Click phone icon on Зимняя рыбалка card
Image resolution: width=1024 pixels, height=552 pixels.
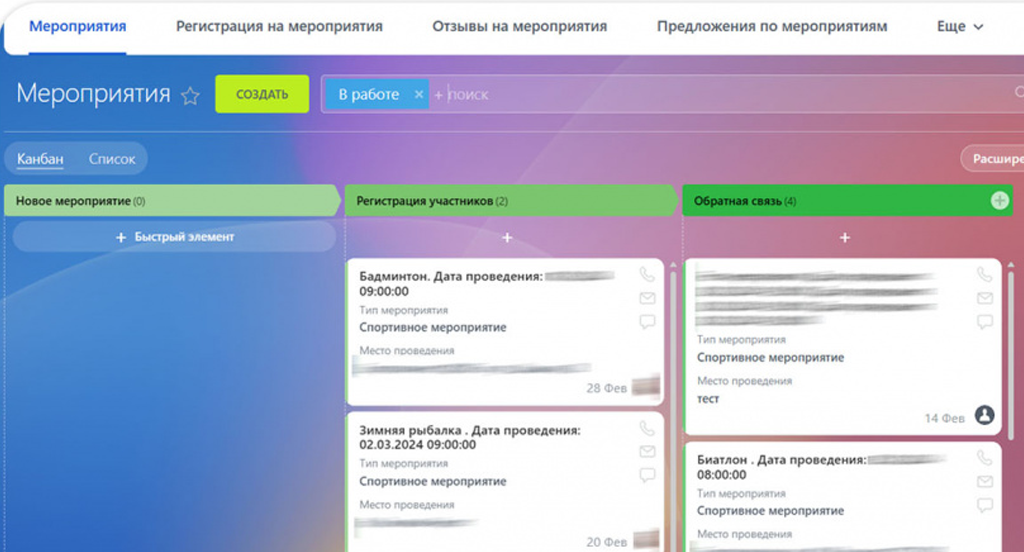coord(647,429)
